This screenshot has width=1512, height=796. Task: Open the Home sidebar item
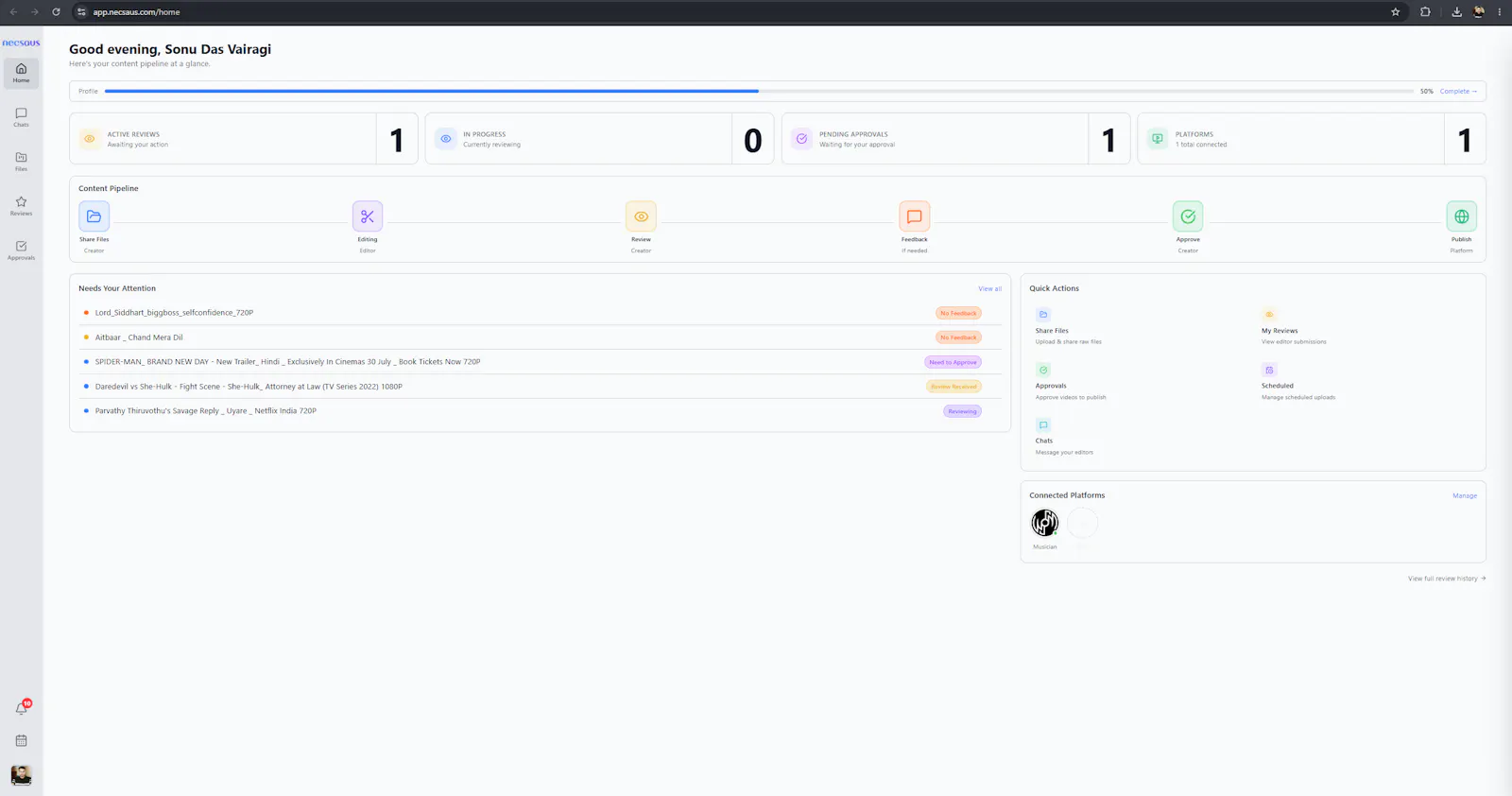click(x=21, y=73)
